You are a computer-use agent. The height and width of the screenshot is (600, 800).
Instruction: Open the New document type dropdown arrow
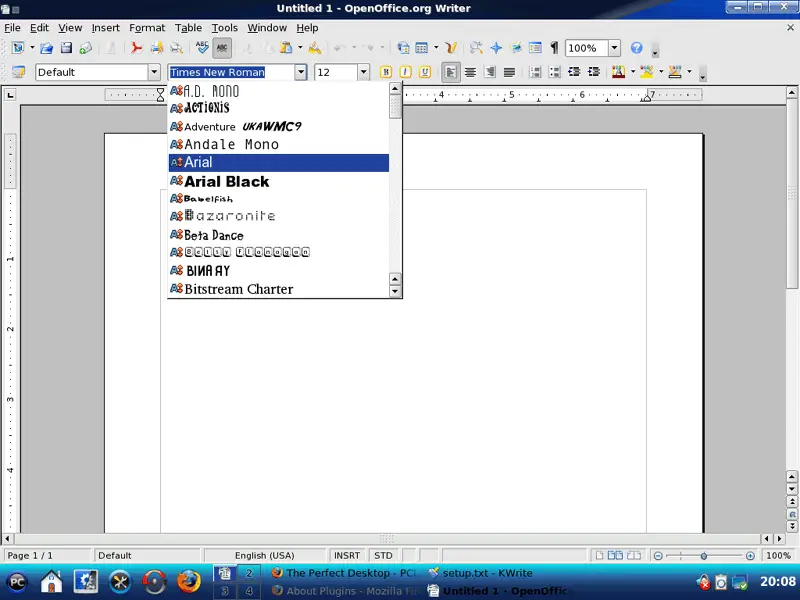(x=32, y=48)
